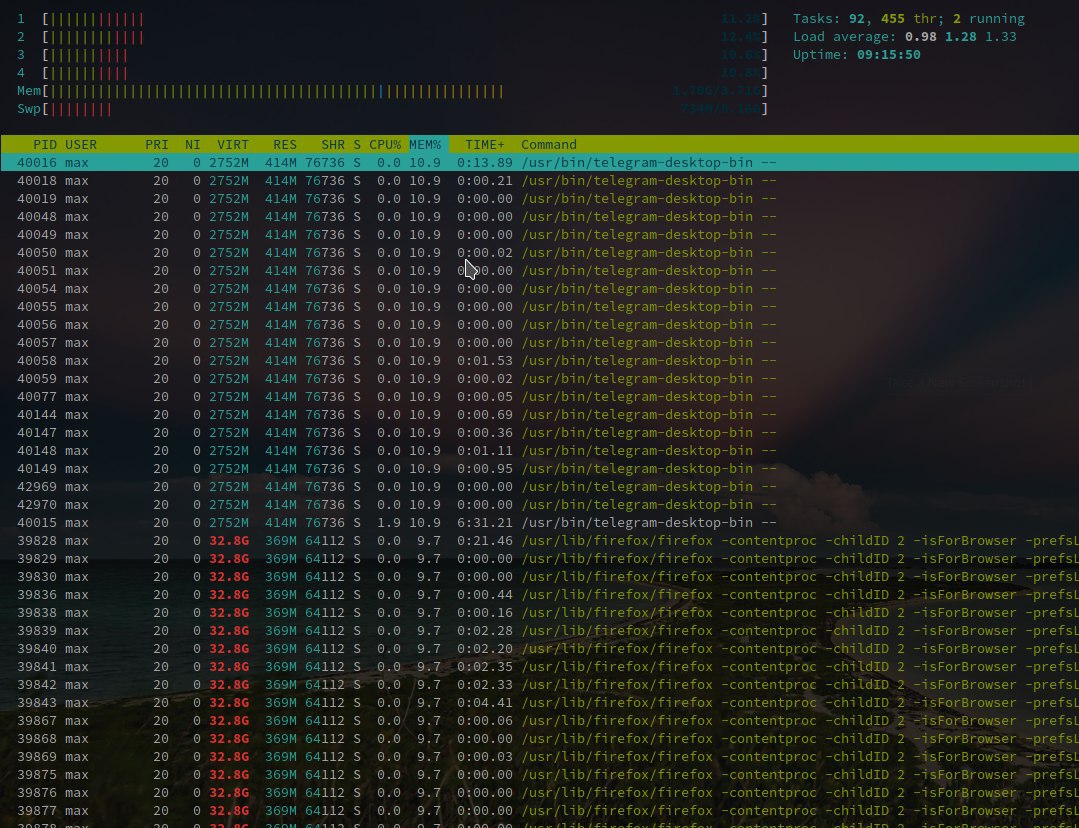Click the Load average 0.98 1.28 1.33 text
This screenshot has height=828, width=1079.
pyautogui.click(x=904, y=37)
